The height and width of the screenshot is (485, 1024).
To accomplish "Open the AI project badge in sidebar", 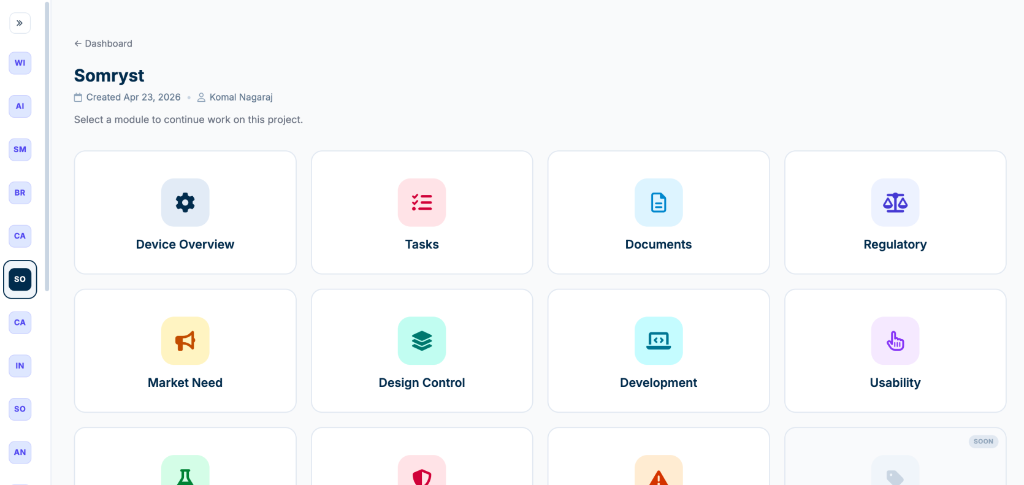I will pos(20,106).
